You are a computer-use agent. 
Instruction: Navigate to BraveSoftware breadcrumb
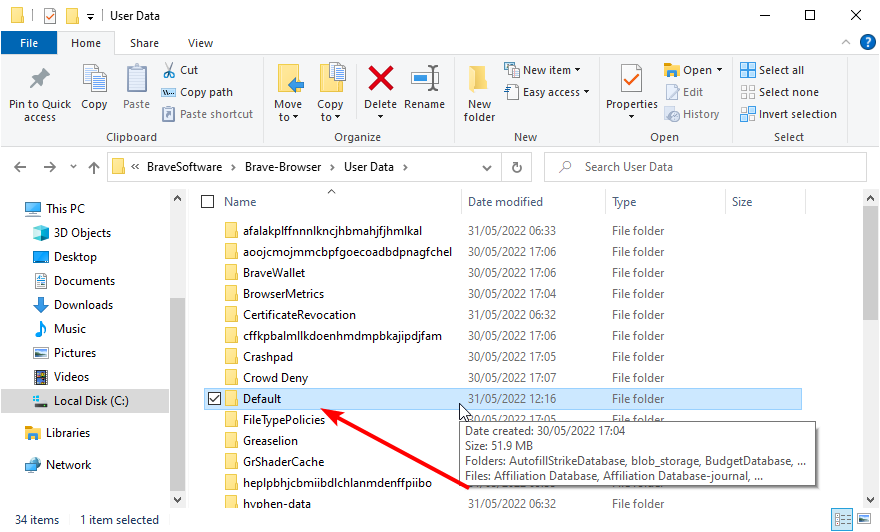click(184, 167)
